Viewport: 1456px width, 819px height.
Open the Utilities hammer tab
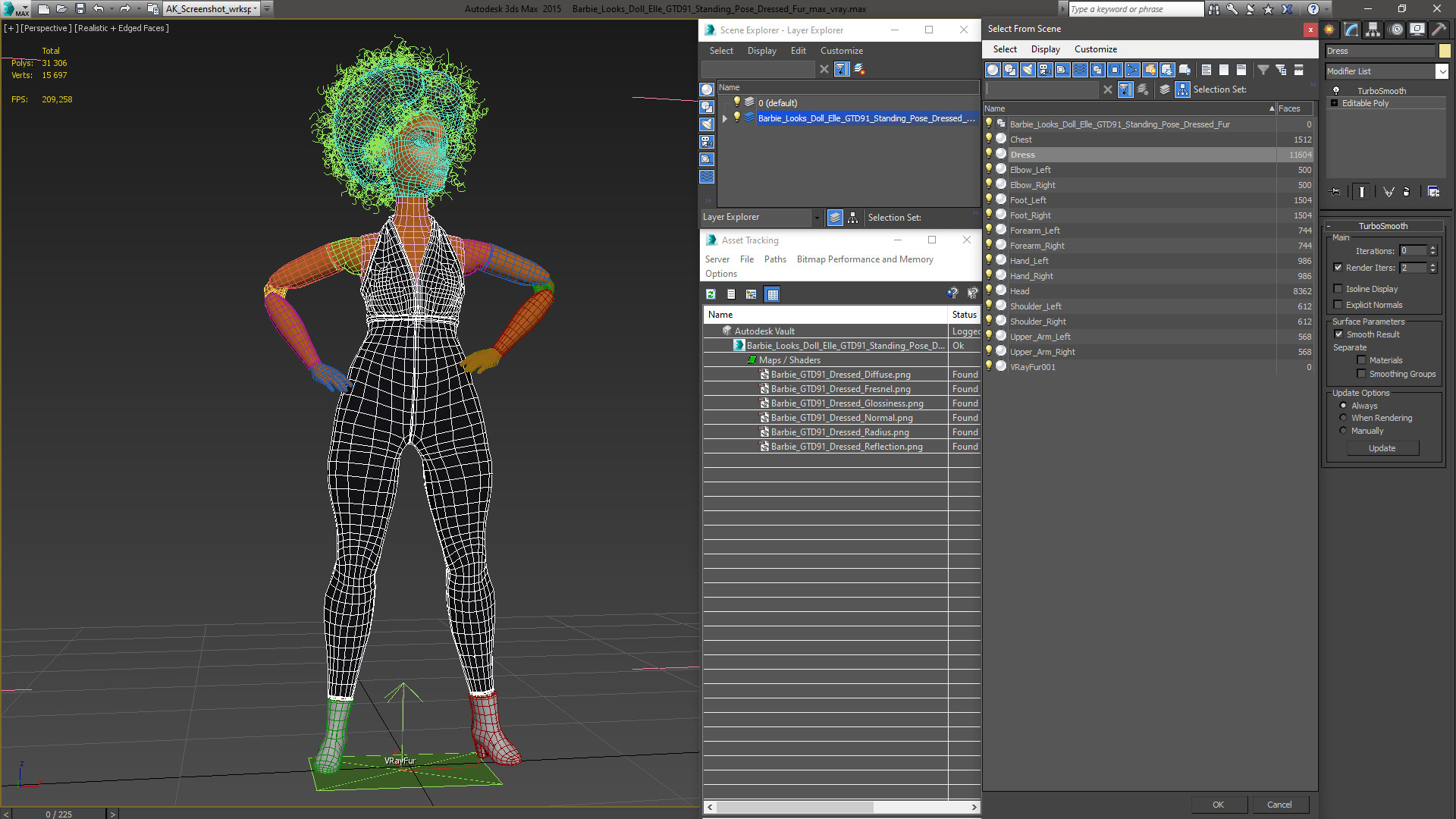click(x=1439, y=30)
